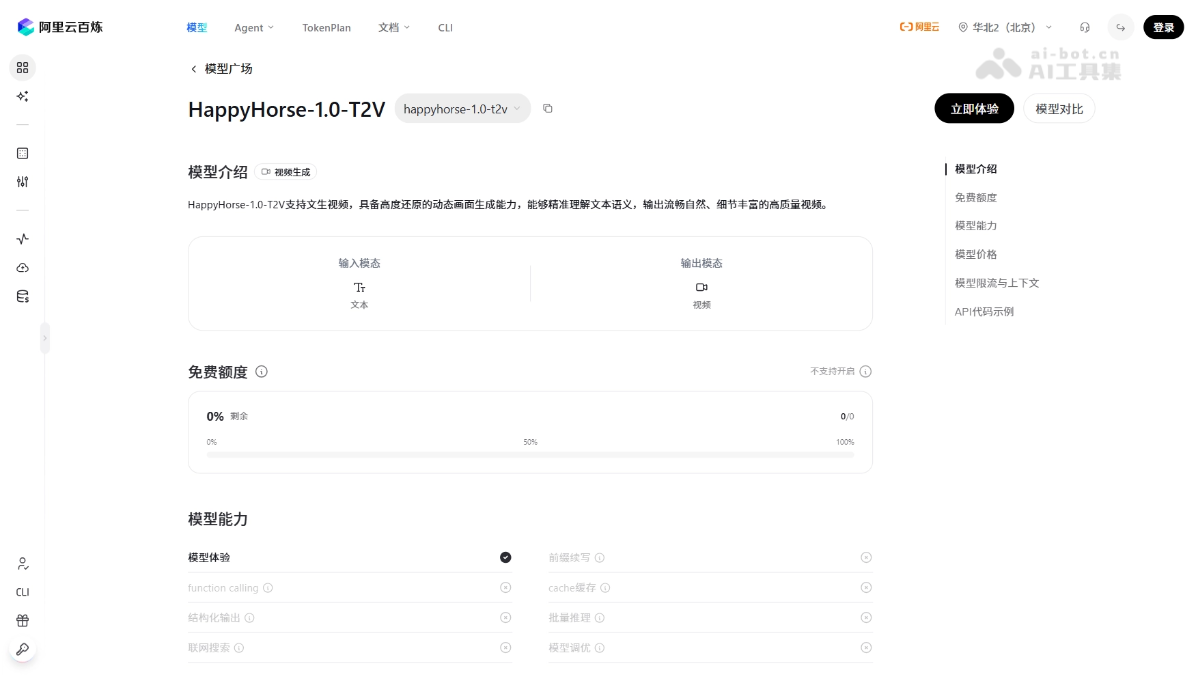Expand the 文档 dropdown in the top navigation
Image resolution: width=1200 pixels, height=675 pixels.
(394, 27)
